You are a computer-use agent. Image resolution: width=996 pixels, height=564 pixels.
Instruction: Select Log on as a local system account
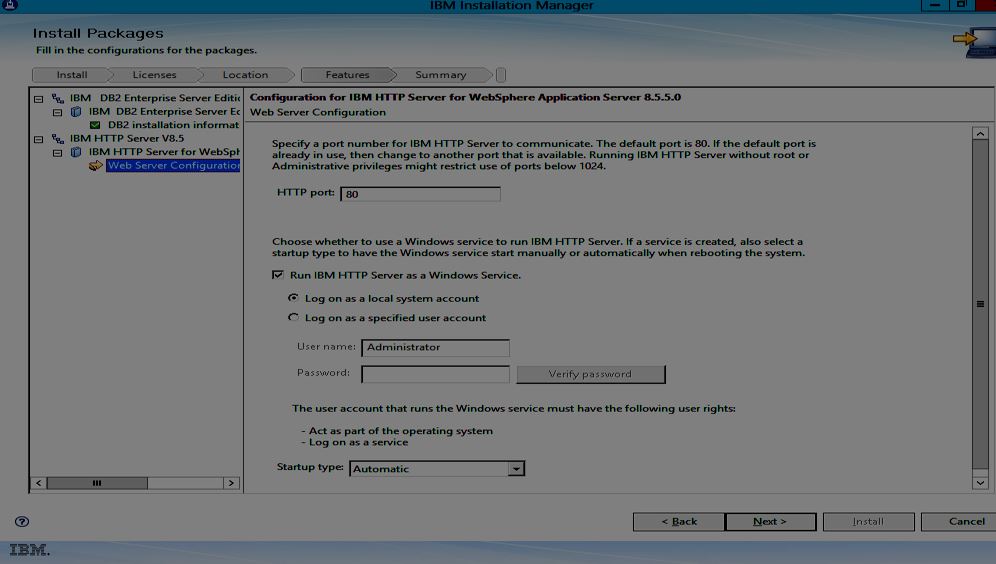[293, 298]
